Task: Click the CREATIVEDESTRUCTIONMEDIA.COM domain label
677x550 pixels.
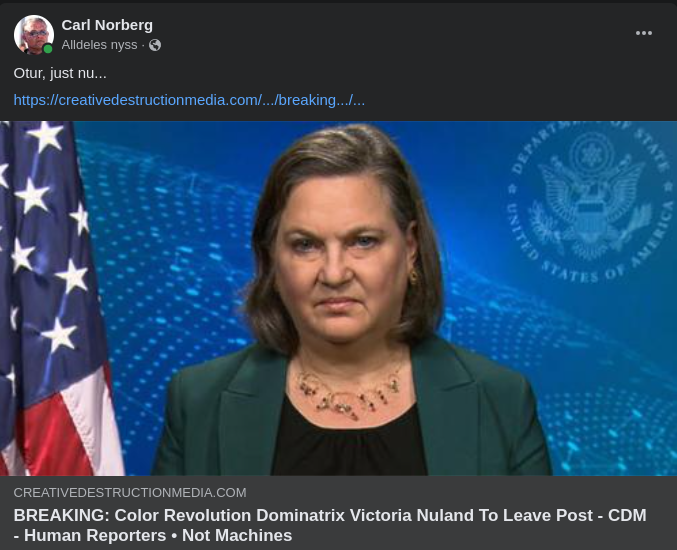Action: pos(130,493)
